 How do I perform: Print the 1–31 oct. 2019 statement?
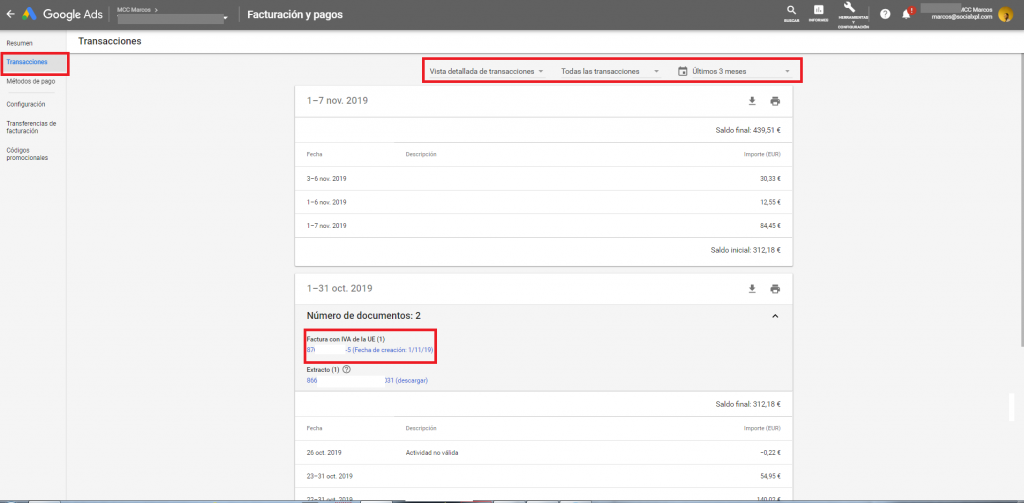click(775, 289)
